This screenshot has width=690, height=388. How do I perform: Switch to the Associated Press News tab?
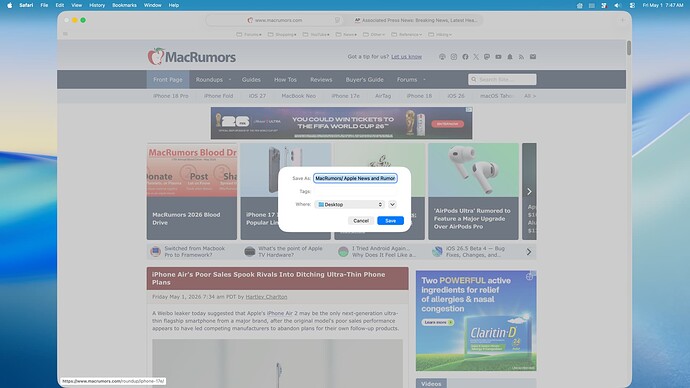pos(416,20)
